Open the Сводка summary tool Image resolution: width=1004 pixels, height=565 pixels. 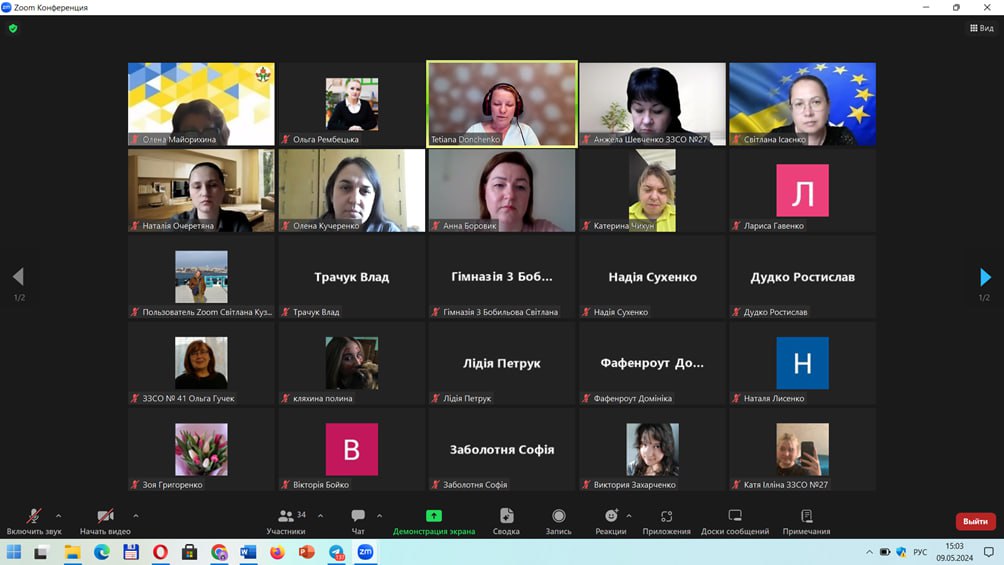coord(506,520)
